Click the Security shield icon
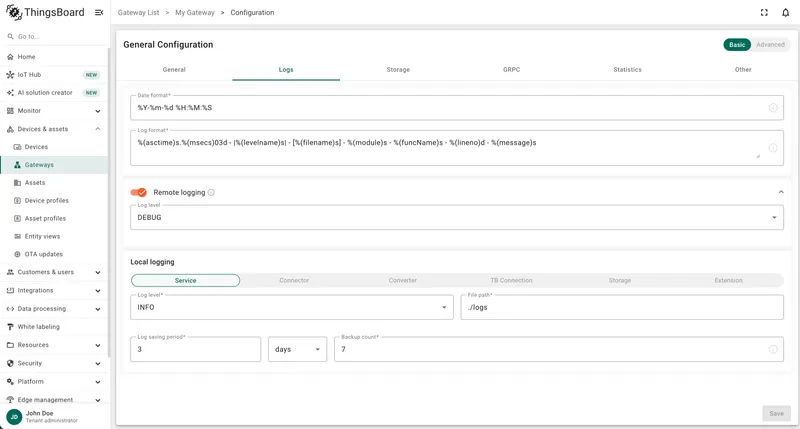The image size is (800, 429). (x=10, y=363)
